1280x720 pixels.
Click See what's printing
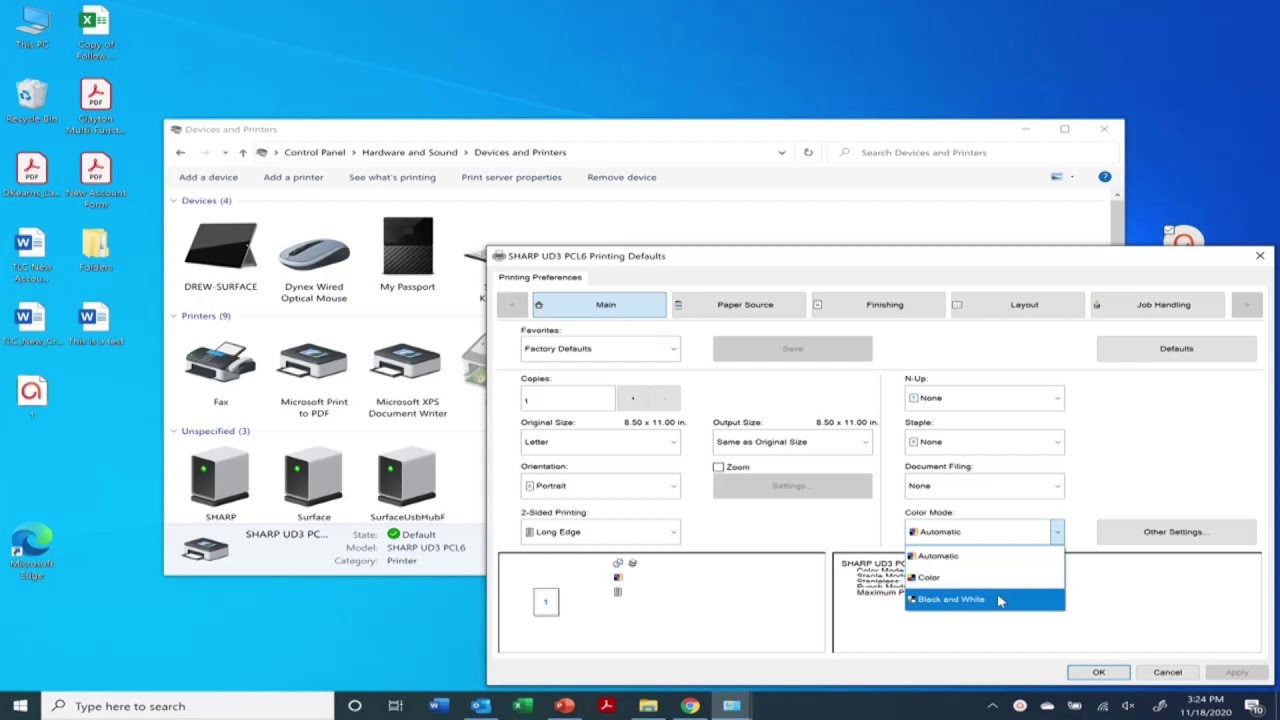pyautogui.click(x=392, y=177)
